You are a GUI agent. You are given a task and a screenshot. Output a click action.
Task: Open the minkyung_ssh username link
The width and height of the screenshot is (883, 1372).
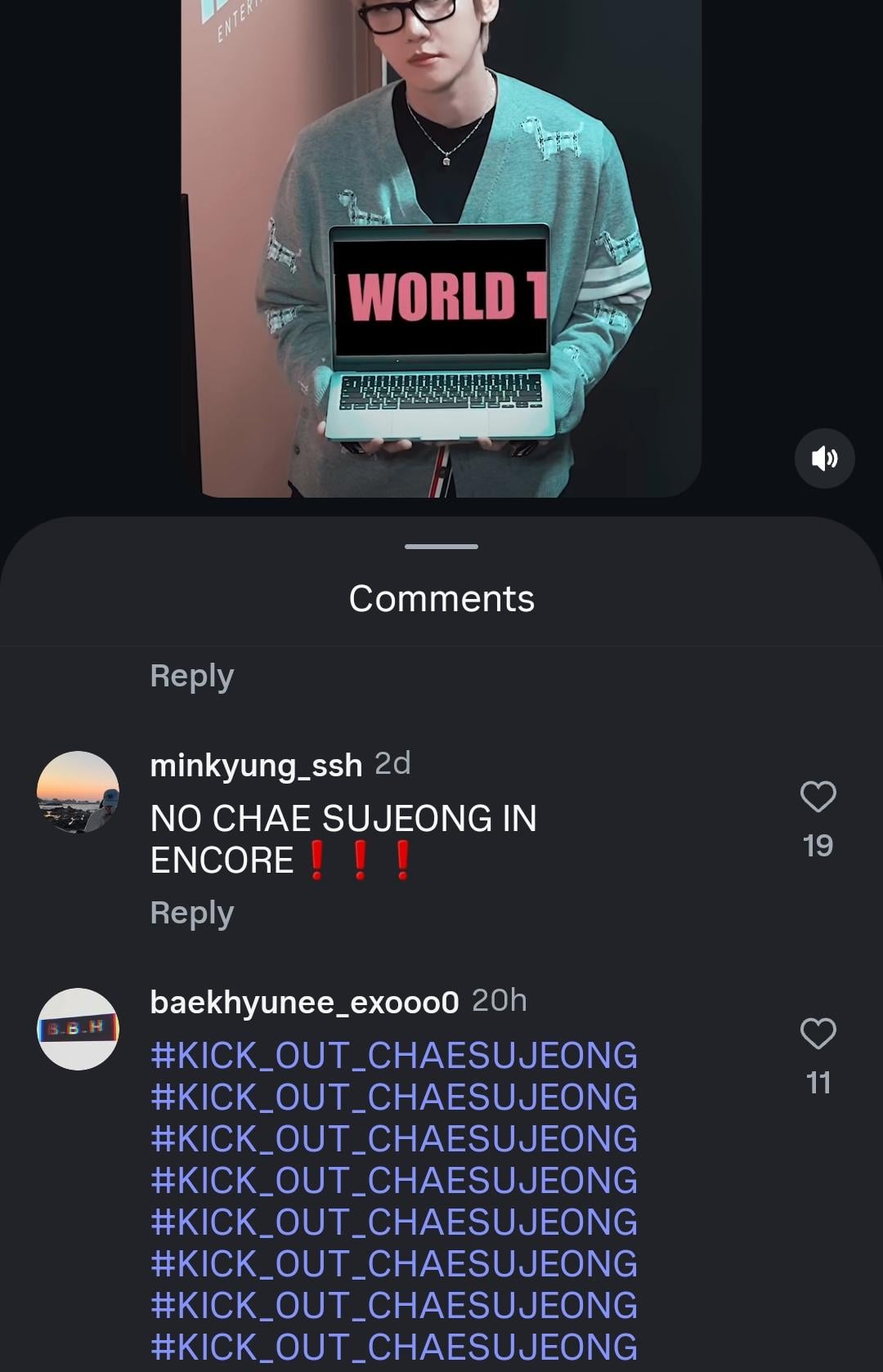tap(256, 766)
